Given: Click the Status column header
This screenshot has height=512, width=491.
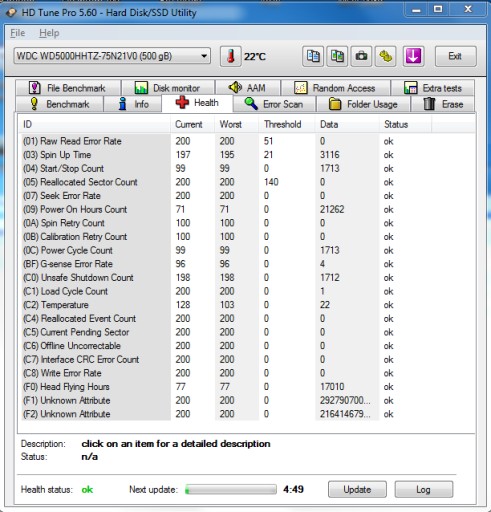Looking at the screenshot, I should click(x=405, y=124).
